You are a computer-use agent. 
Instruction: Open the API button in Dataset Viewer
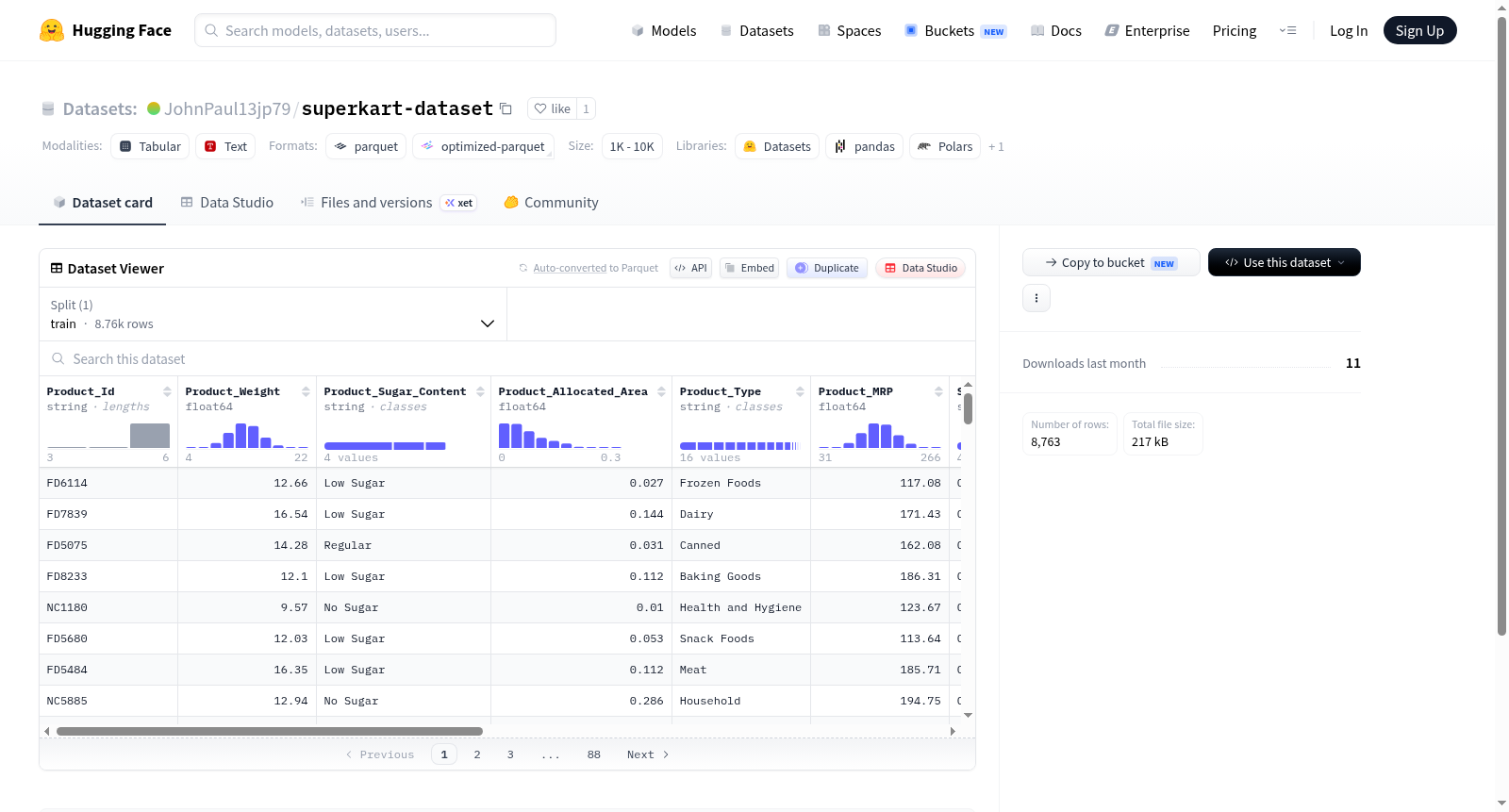click(x=690, y=268)
